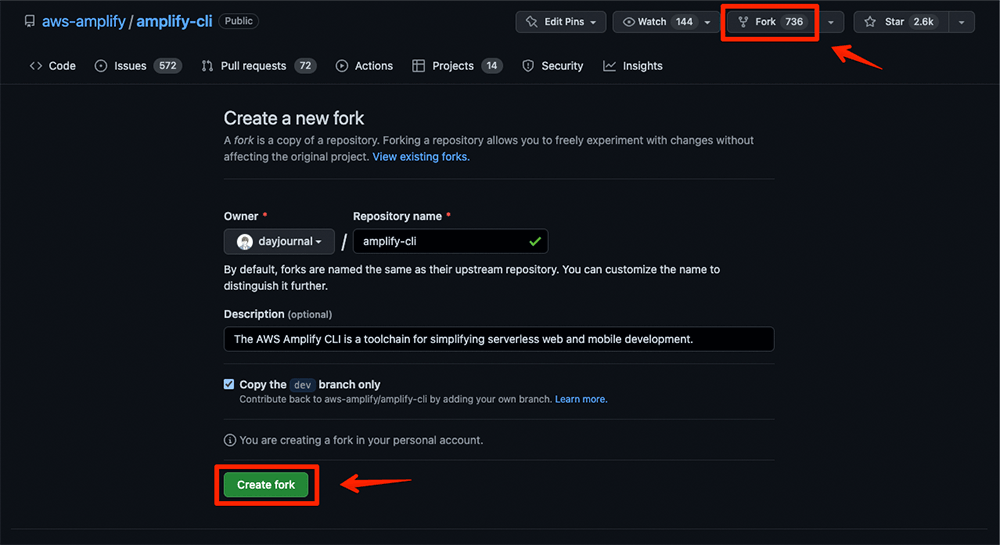Switch to the Code tab

pyautogui.click(x=53, y=66)
